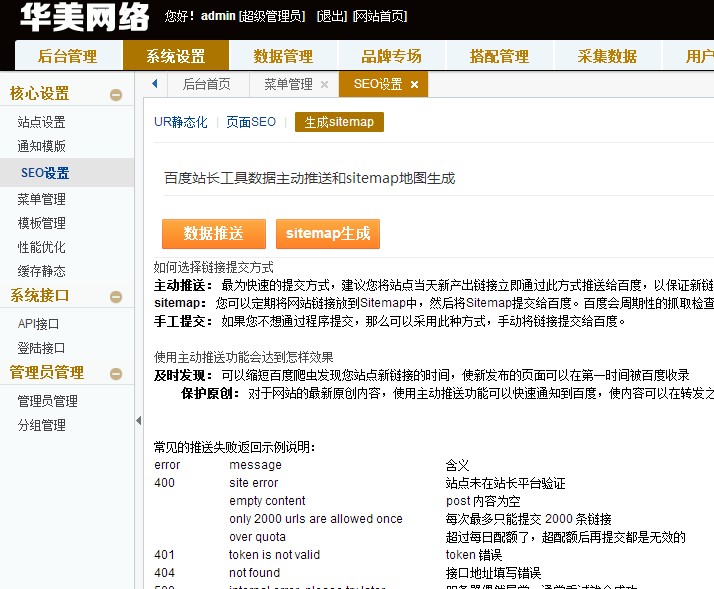Open 菜单管理 in the sidebar
The image size is (714, 589).
tap(41, 199)
